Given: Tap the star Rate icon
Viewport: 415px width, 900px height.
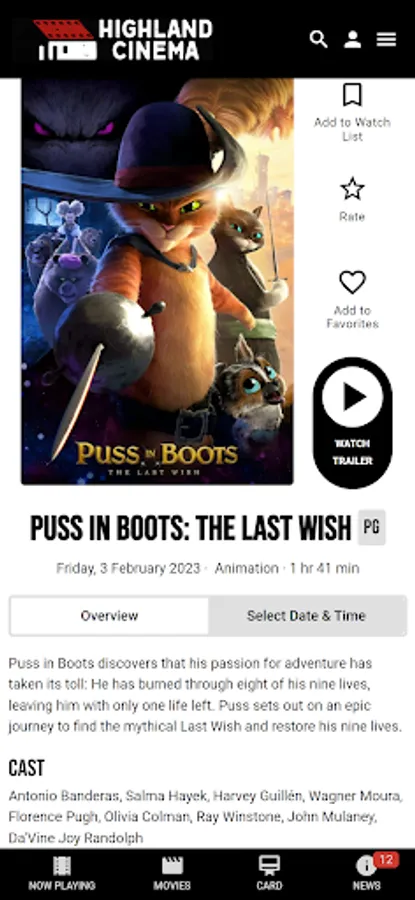Looking at the screenshot, I should coord(352,188).
